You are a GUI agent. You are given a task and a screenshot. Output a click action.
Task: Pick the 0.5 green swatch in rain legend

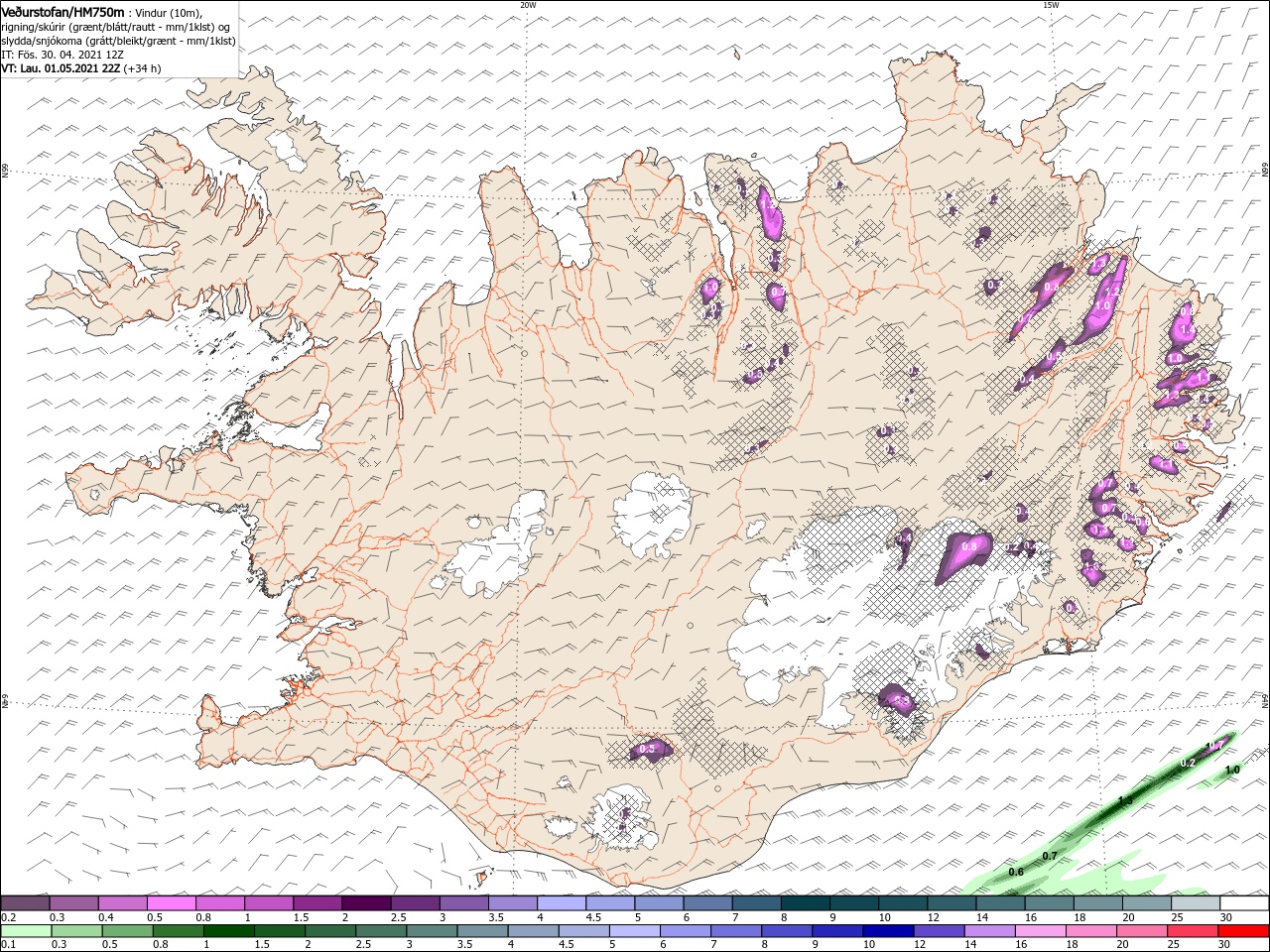[x=127, y=931]
